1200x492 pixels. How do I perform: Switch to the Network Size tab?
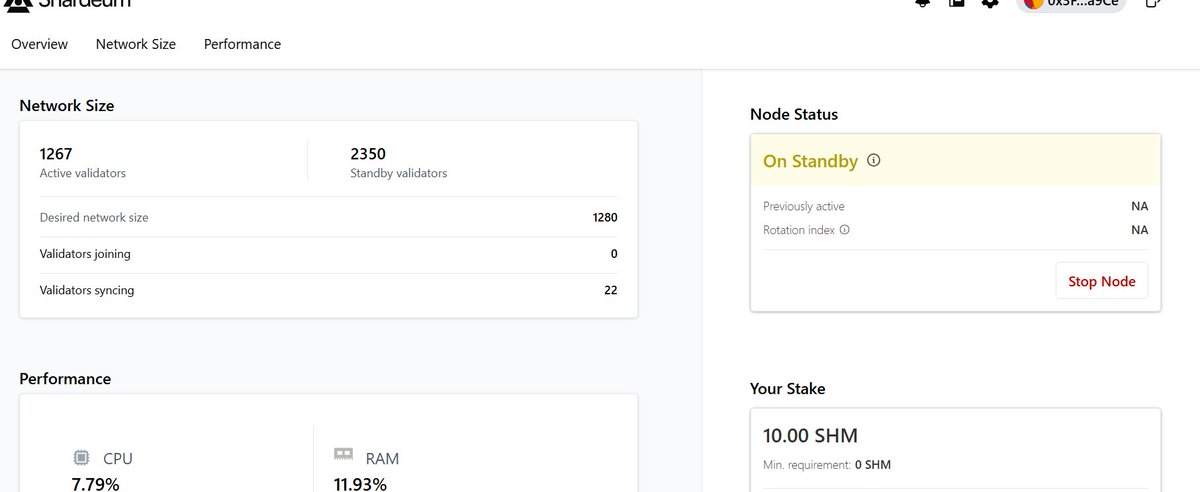coord(136,44)
